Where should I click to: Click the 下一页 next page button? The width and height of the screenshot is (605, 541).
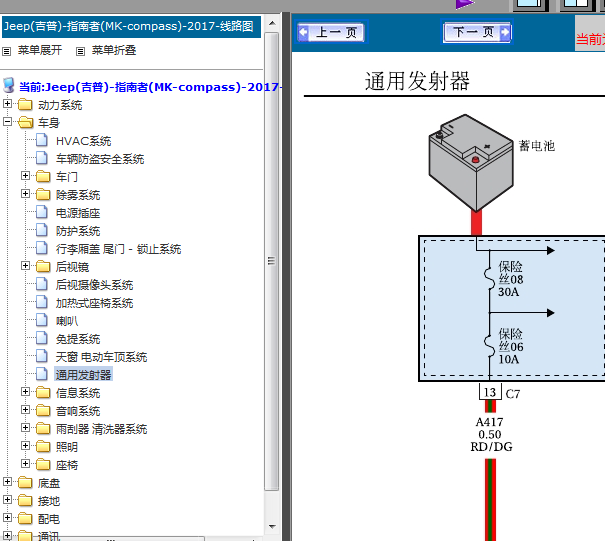tap(477, 32)
